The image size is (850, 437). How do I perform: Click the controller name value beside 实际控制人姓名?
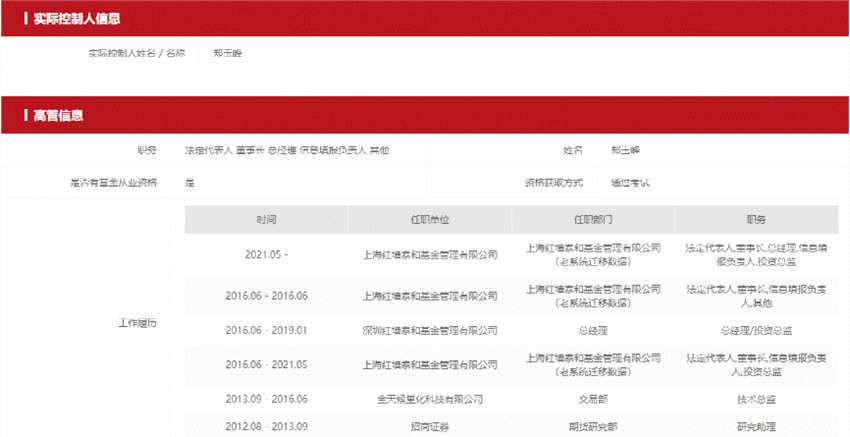pyautogui.click(x=227, y=53)
